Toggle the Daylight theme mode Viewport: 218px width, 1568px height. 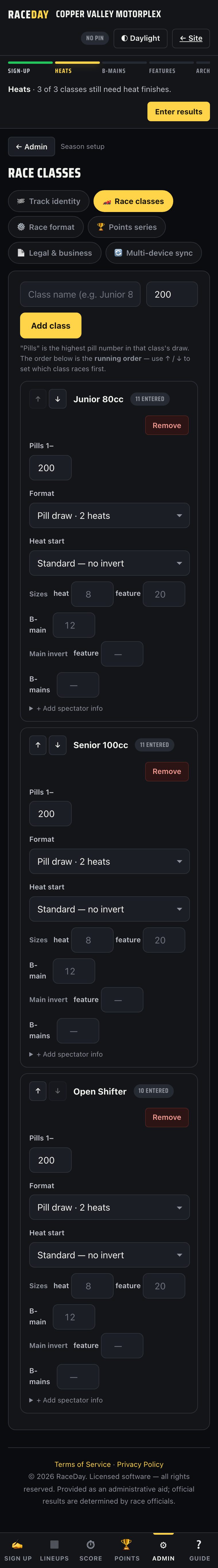coord(140,38)
